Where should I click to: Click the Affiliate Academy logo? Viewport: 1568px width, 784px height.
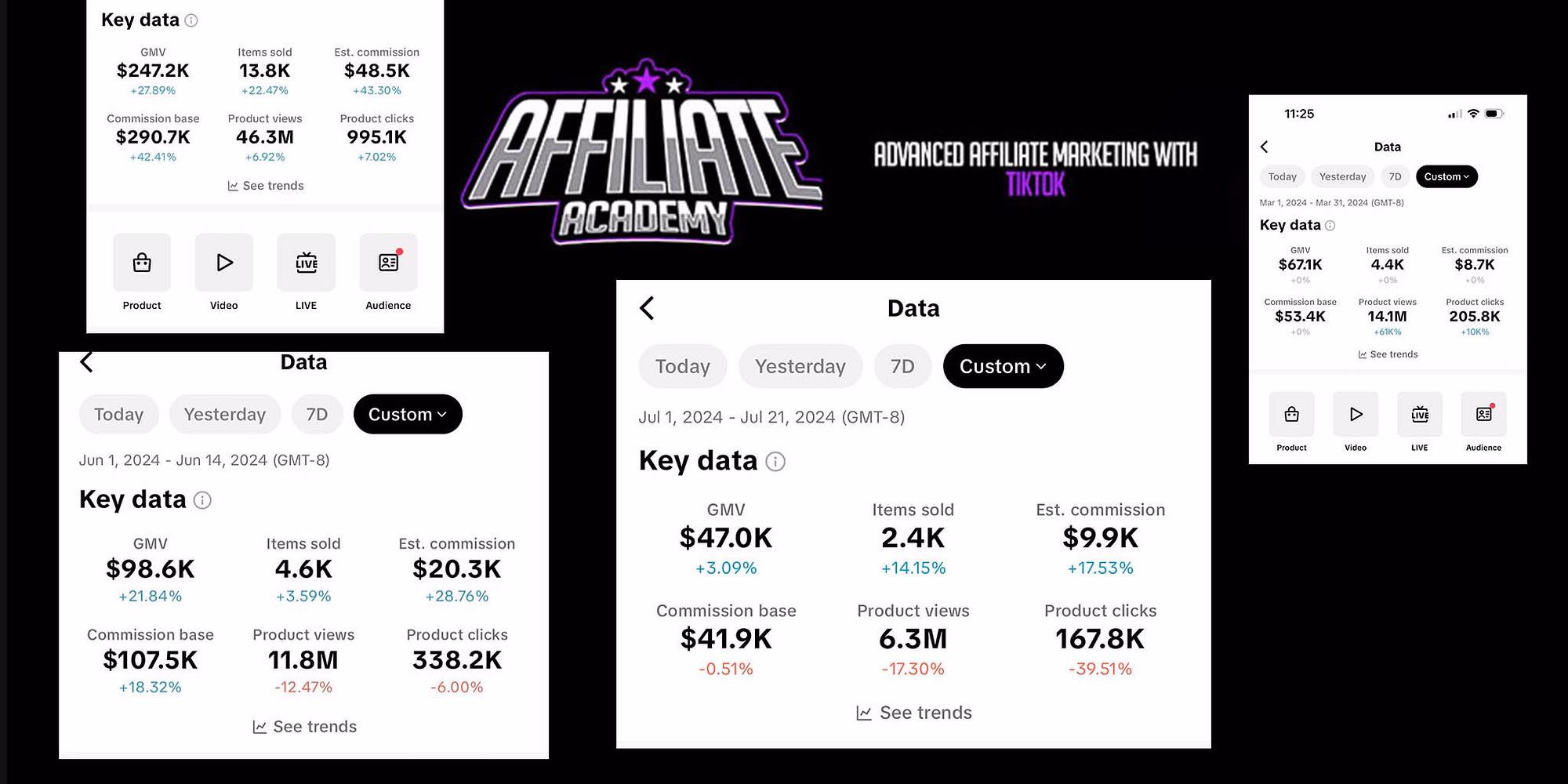pos(643,153)
